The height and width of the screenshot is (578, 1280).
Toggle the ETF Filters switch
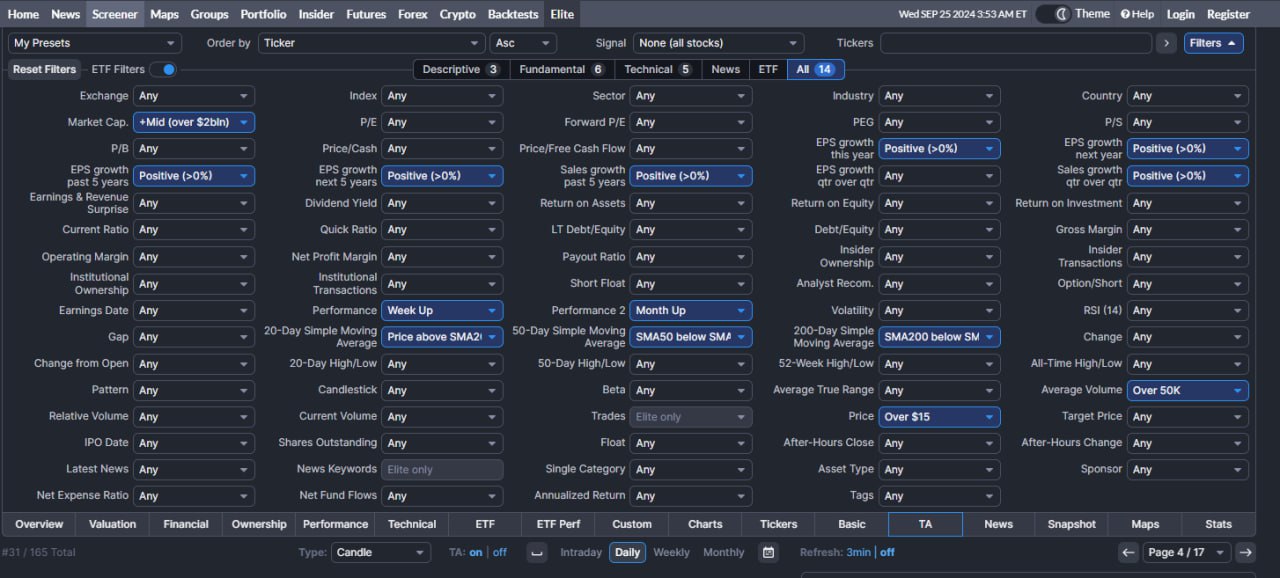point(163,69)
